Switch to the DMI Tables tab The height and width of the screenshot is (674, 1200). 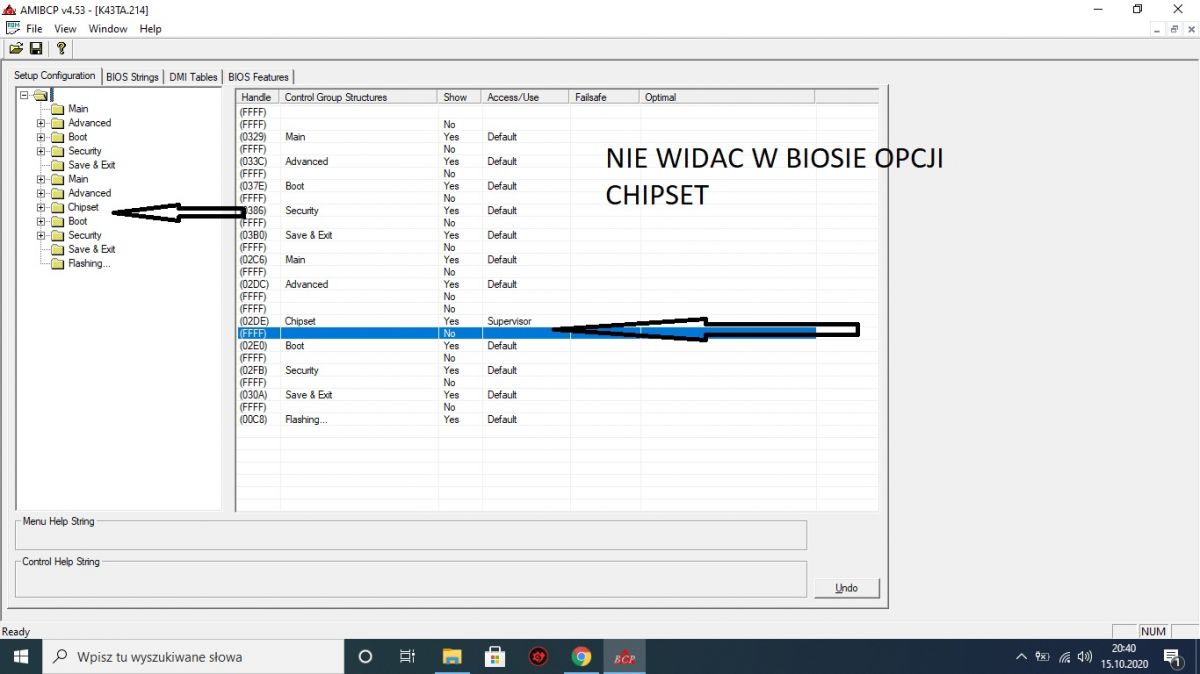click(x=193, y=77)
